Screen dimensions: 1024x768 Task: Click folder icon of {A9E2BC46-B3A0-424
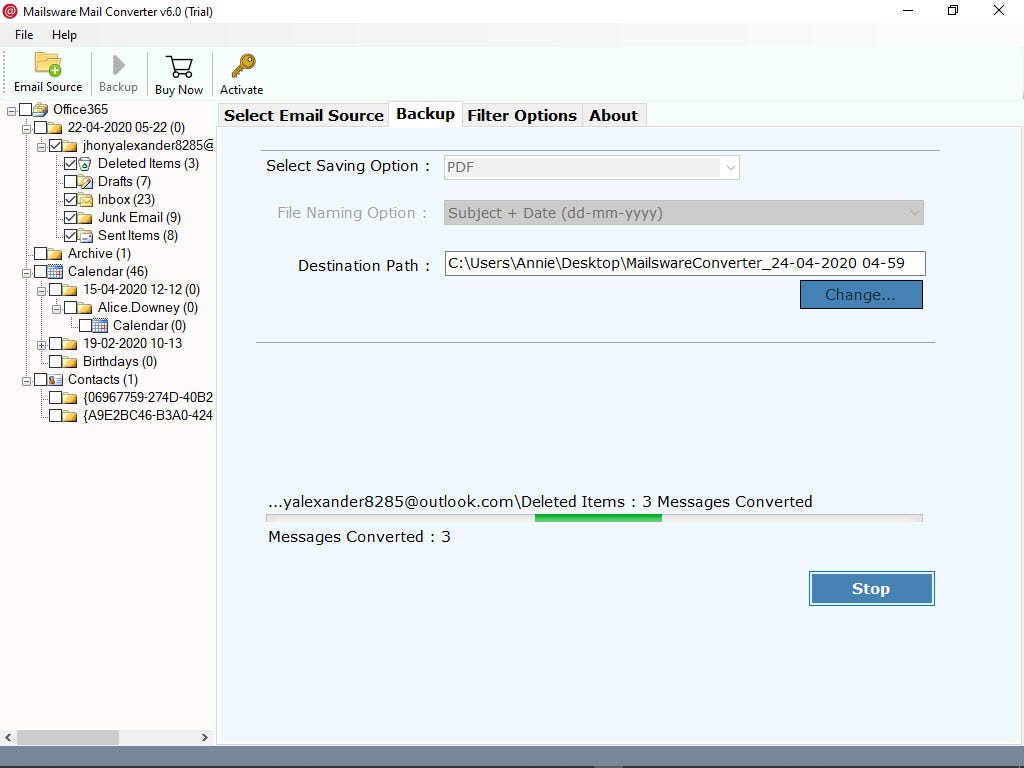(x=70, y=415)
